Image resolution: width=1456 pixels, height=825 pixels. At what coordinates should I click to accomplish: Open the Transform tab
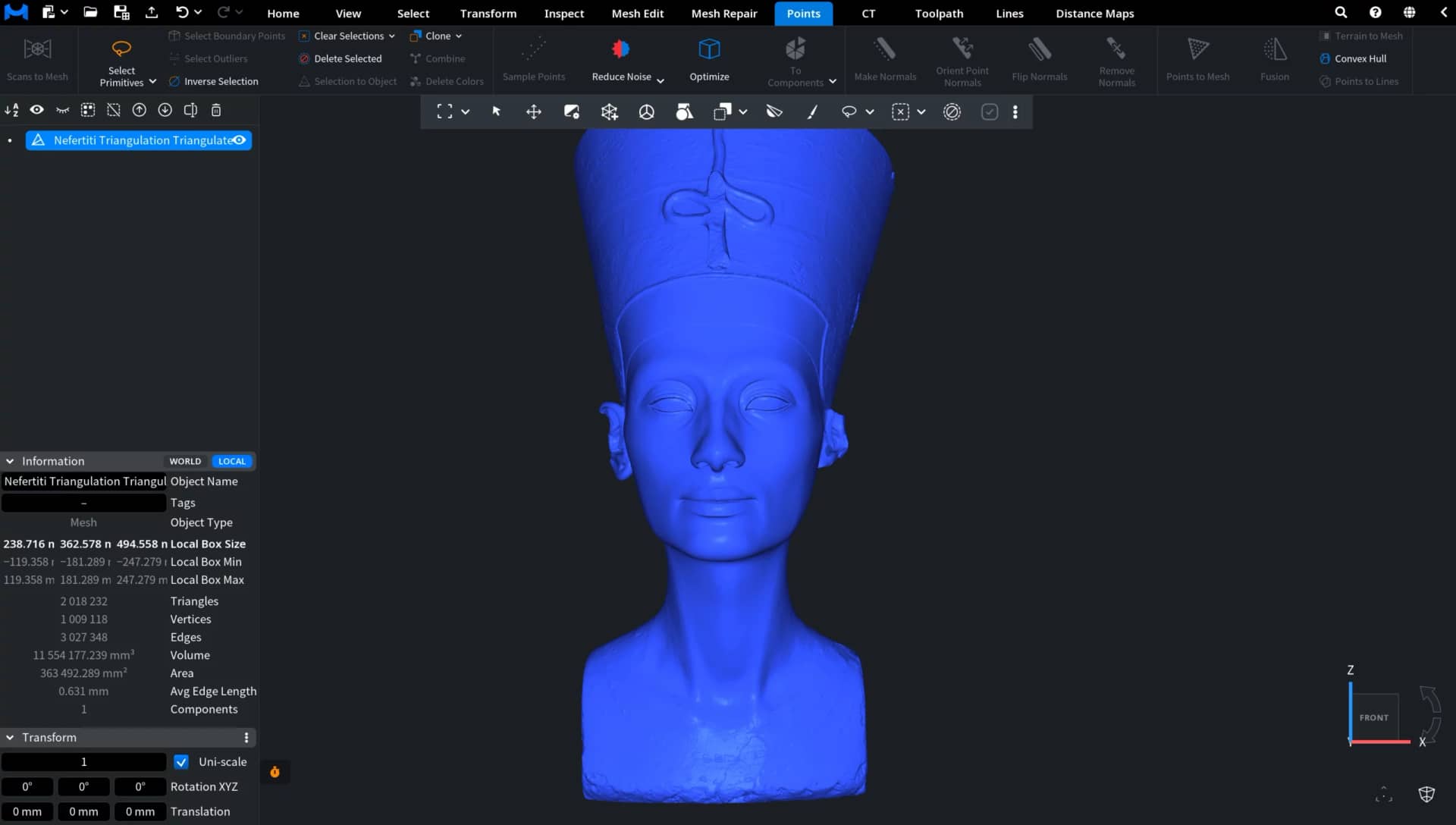pos(488,13)
